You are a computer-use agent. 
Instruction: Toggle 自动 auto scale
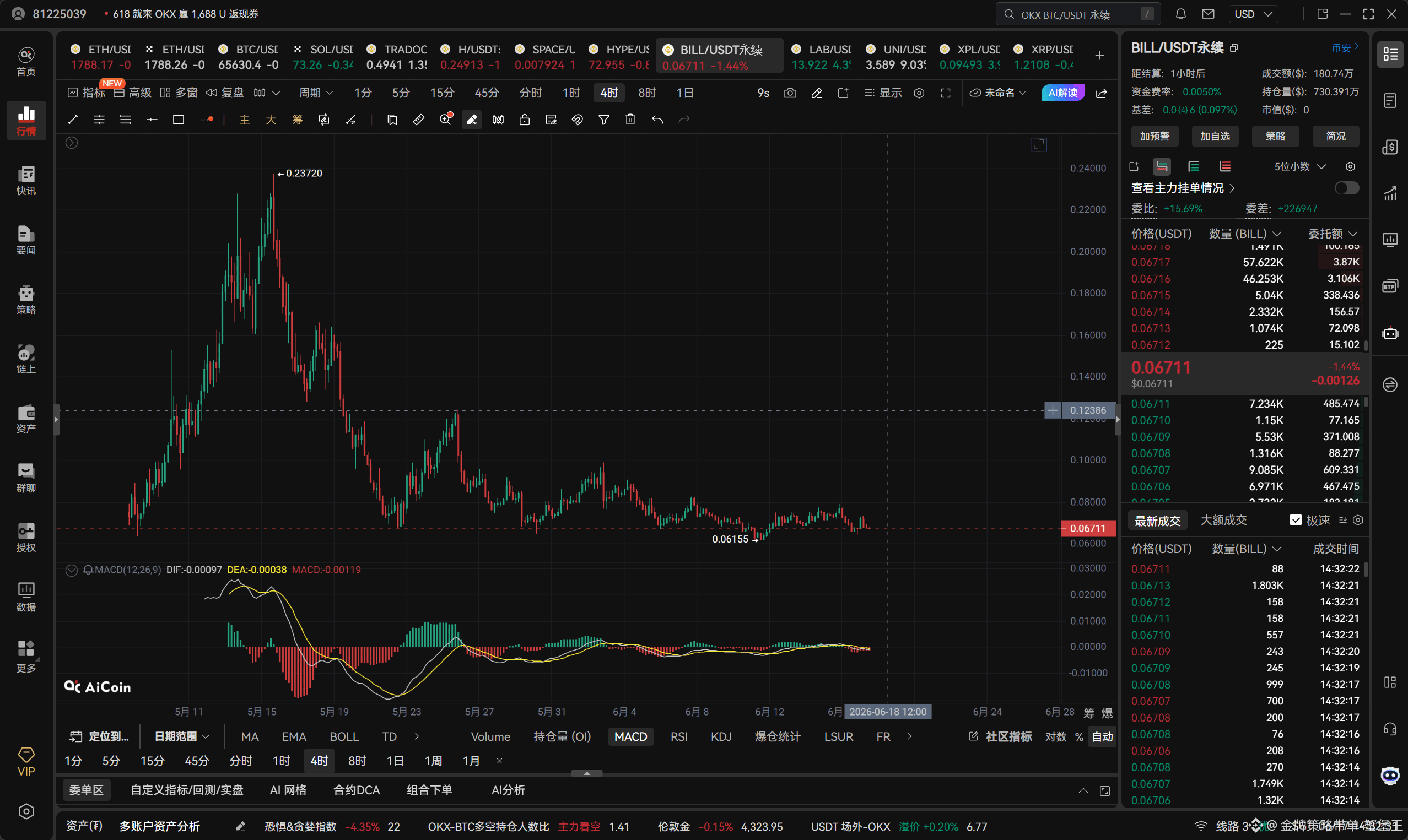(x=1102, y=736)
